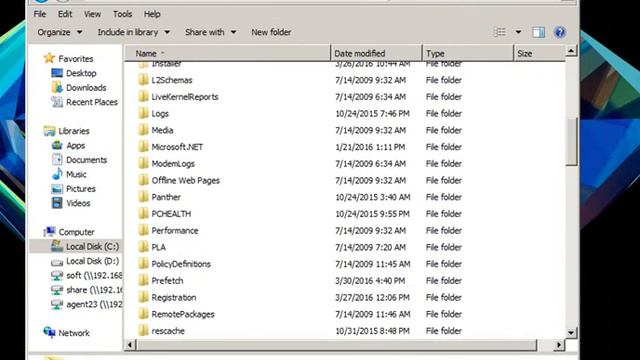Click the vertical scrollbar up arrow
The width and height of the screenshot is (640, 360).
(x=571, y=51)
